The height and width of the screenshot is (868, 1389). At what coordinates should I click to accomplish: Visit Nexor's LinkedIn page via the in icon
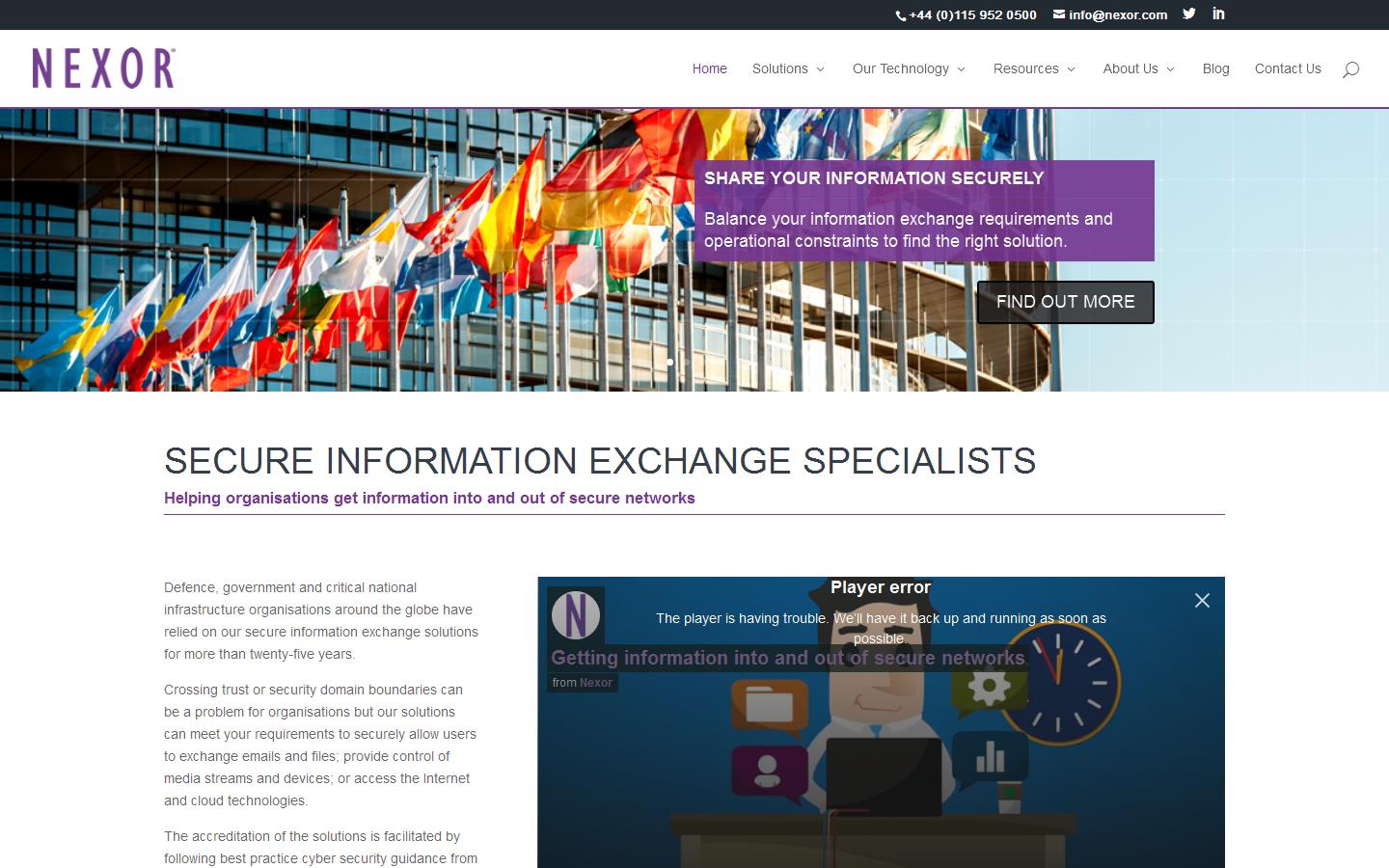(x=1217, y=14)
